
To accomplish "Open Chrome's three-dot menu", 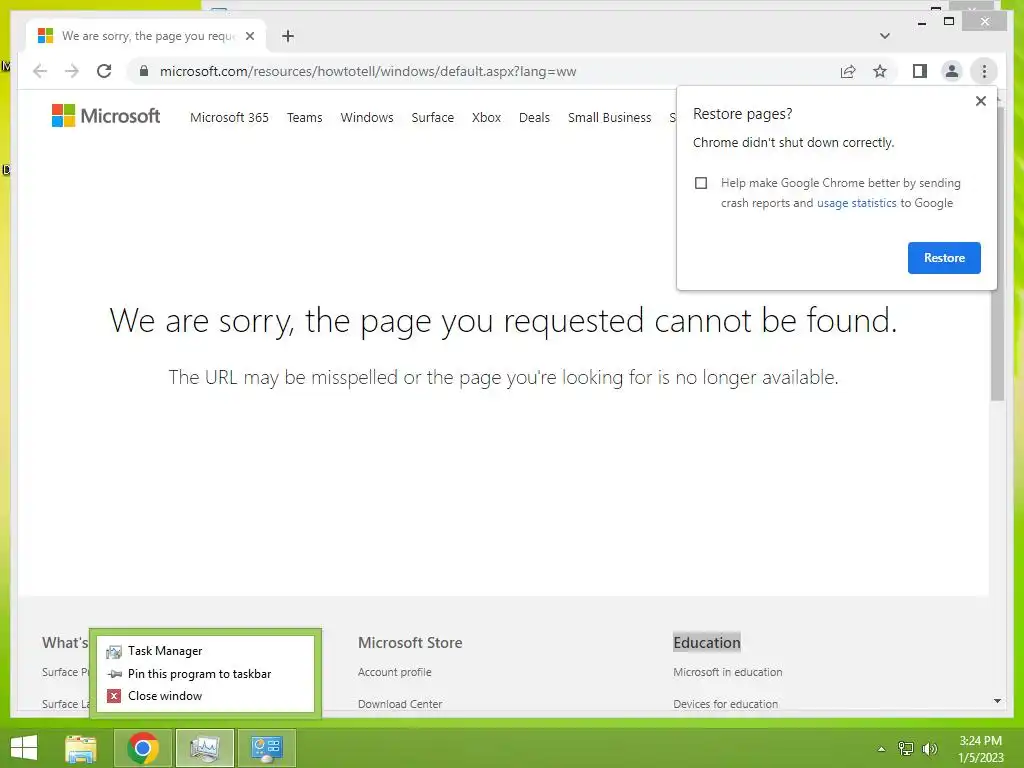I will (984, 71).
